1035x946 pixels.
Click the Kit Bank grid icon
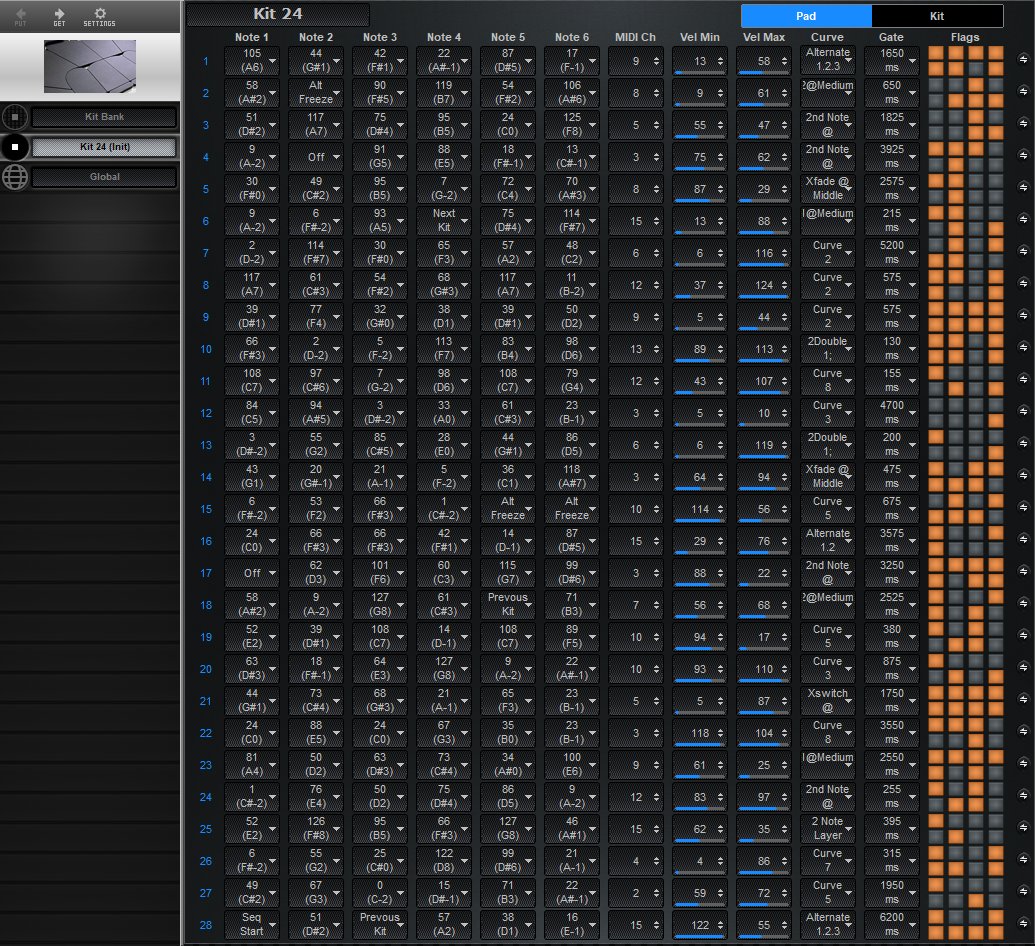coord(15,117)
